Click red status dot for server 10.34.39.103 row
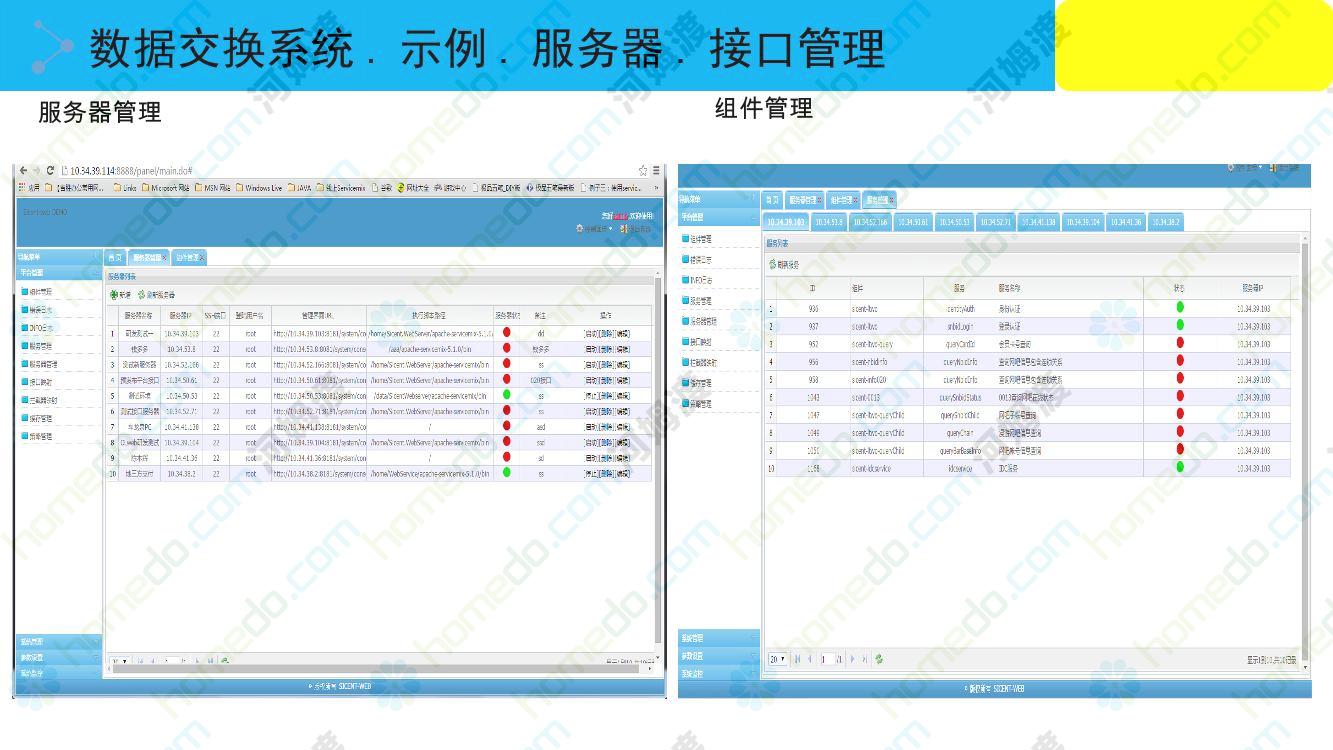1333x750 pixels. pyautogui.click(x=506, y=333)
